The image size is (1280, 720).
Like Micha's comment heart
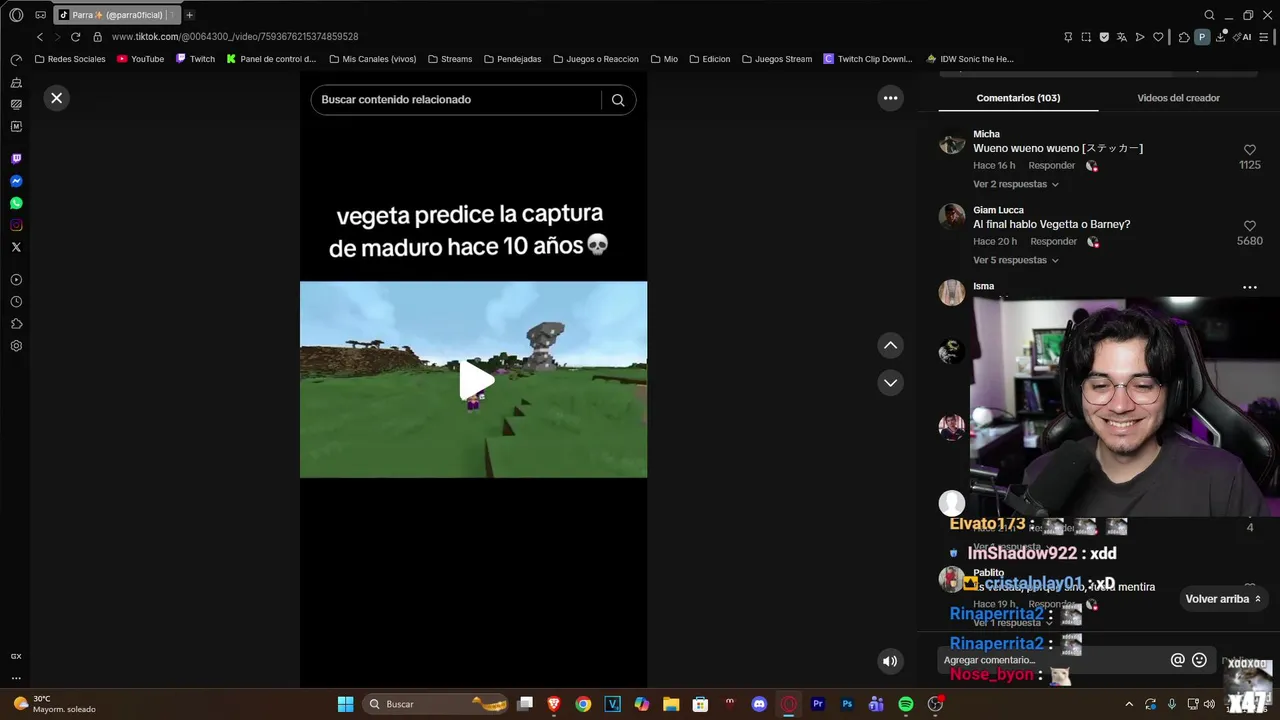[1249, 150]
